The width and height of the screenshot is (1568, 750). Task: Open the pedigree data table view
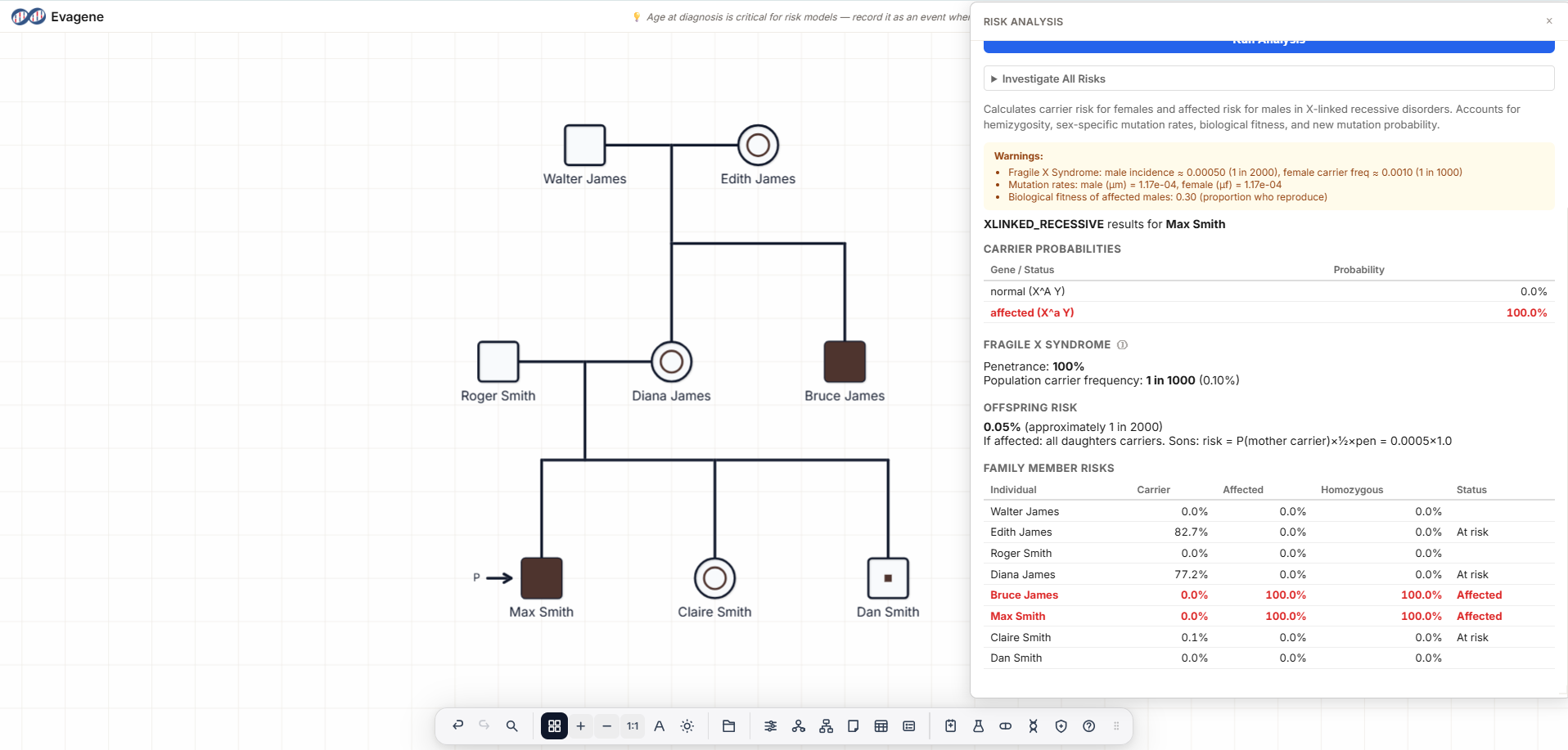[881, 725]
